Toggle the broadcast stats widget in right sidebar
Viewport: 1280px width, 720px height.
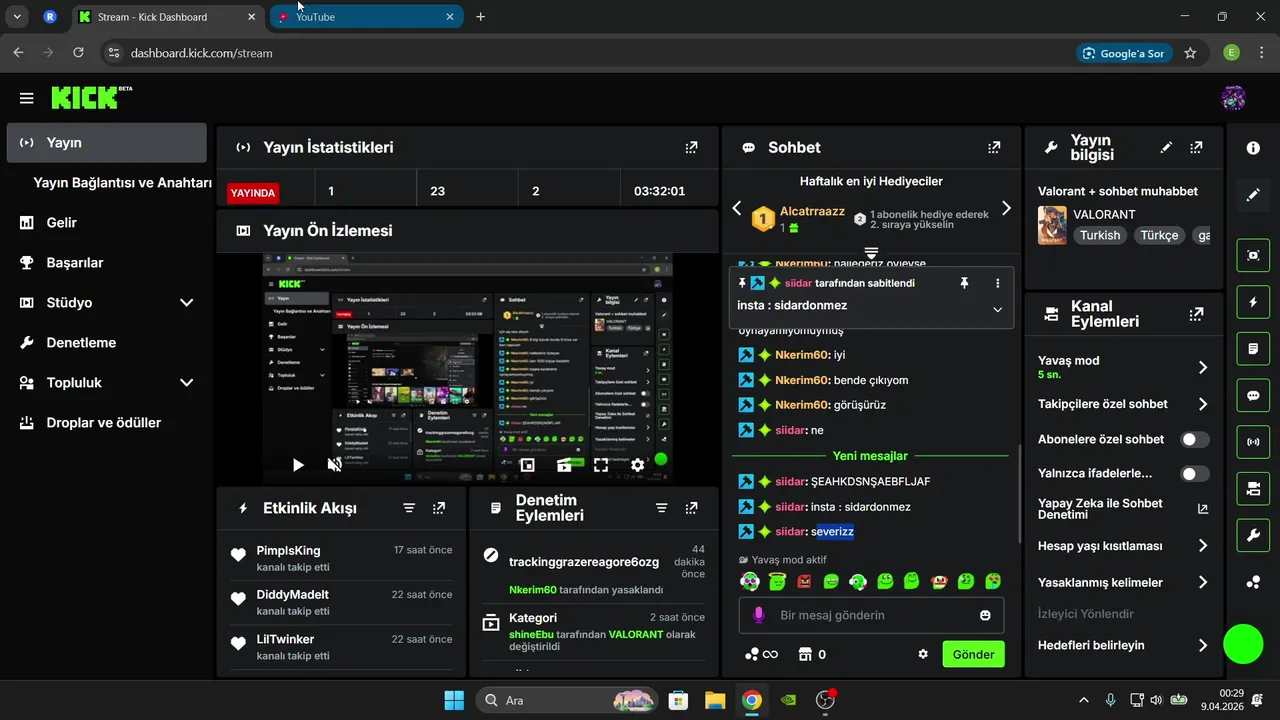[1253, 442]
